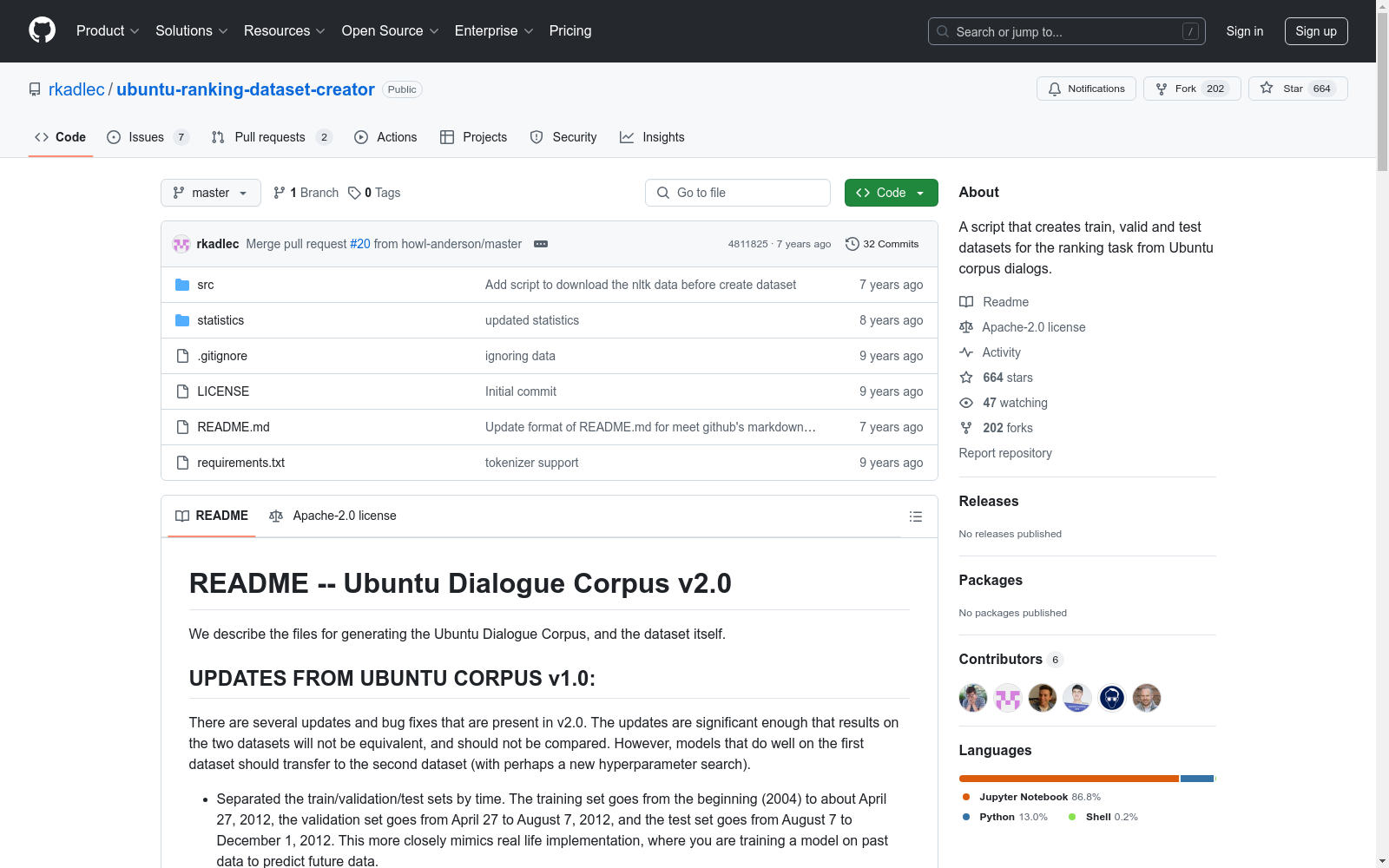Viewport: 1389px width, 868px height.
Task: Click the Python blue language bar segment
Action: click(1197, 779)
